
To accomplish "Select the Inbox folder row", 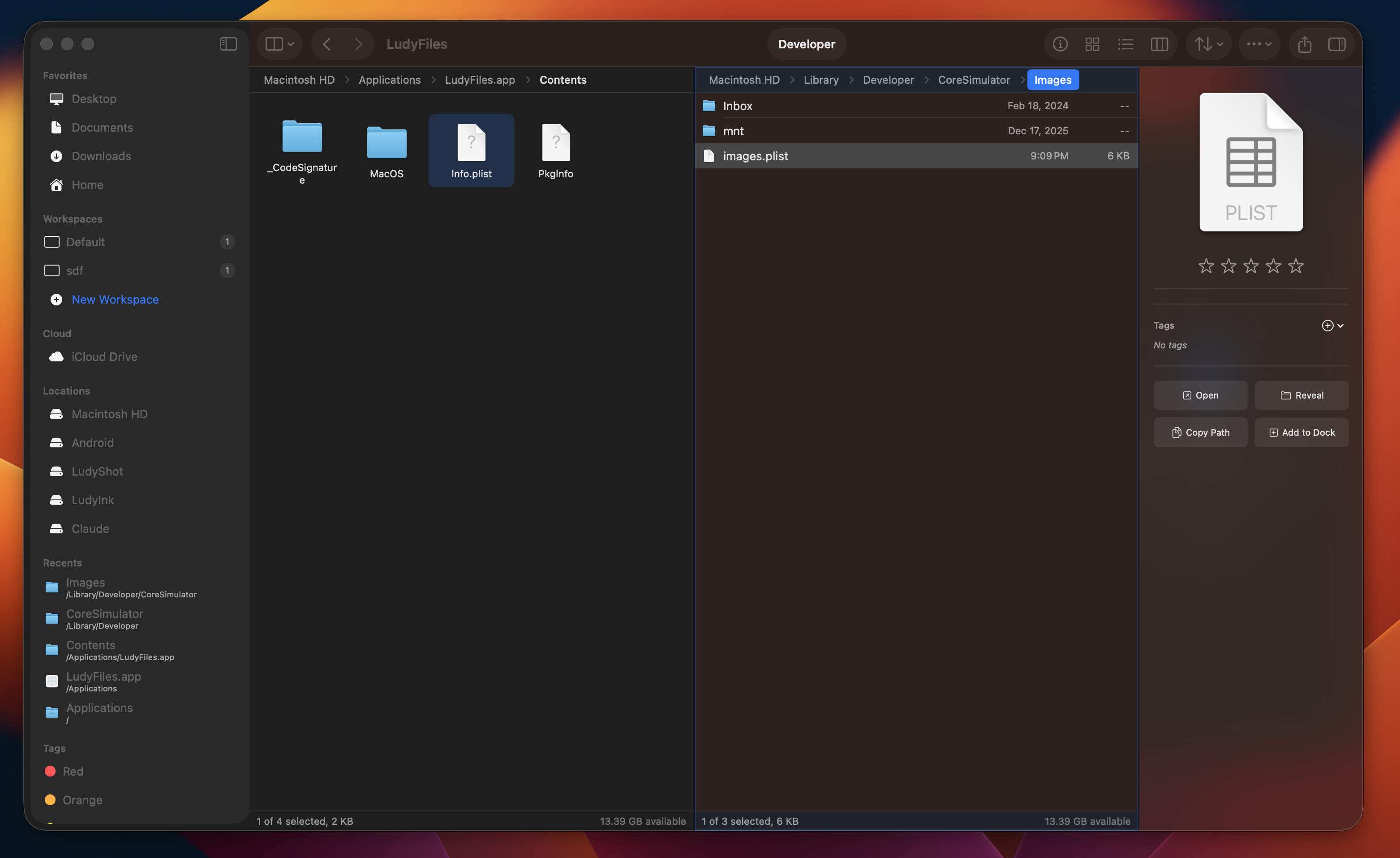I will tap(916, 106).
